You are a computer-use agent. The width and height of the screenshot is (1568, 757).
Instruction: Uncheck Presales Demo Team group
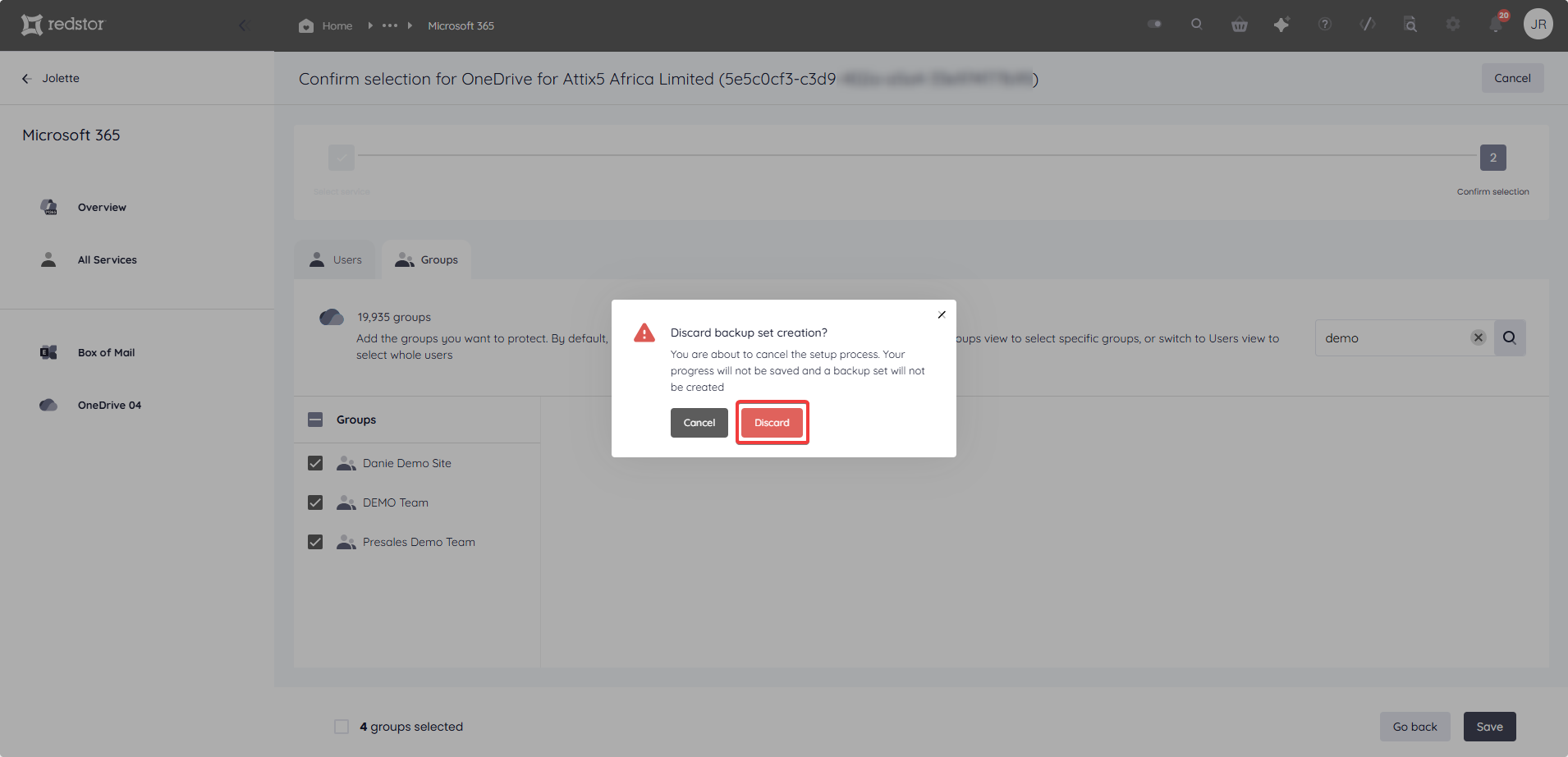(x=315, y=542)
